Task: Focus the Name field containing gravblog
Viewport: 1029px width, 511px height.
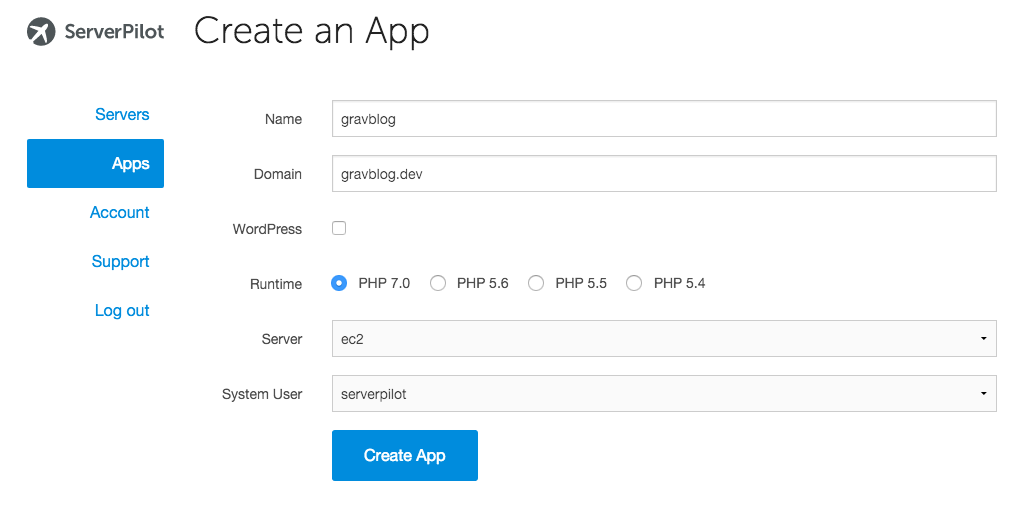Action: 664,119
